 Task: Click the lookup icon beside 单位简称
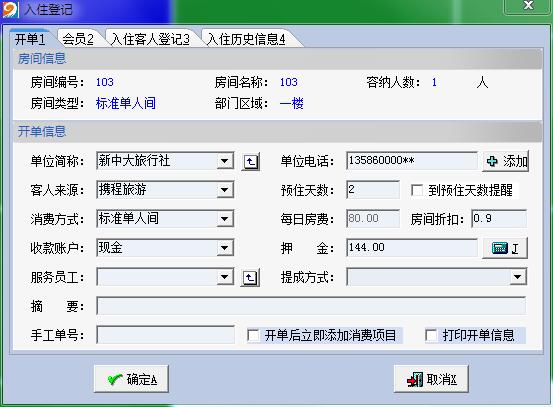[250, 162]
